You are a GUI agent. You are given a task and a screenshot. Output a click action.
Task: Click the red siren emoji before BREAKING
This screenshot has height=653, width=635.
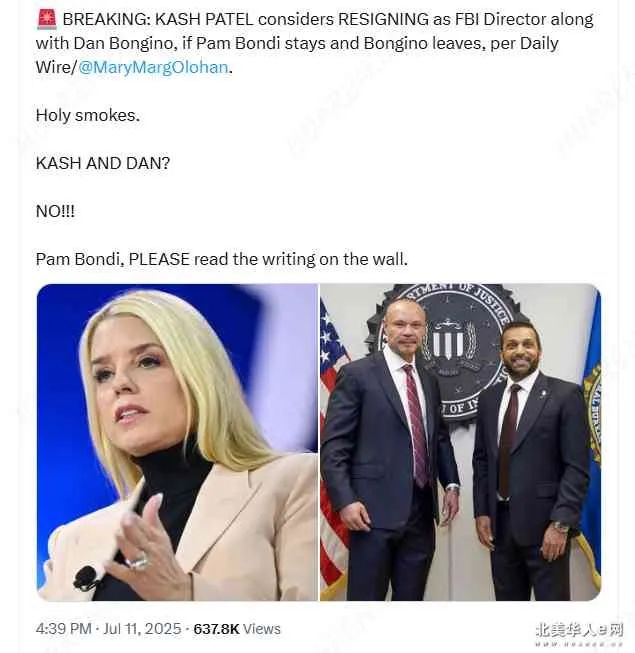coord(47,20)
